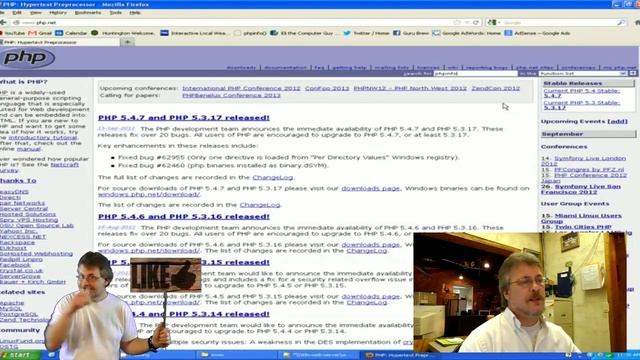Go back with the browser back arrow
This screenshot has width=640, height=360.
coord(3,22)
